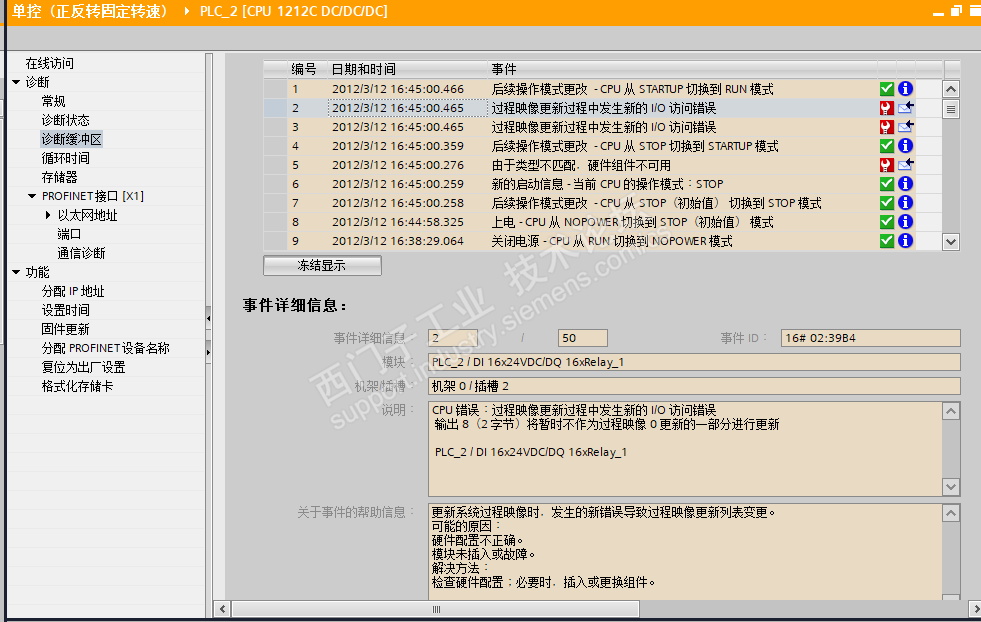This screenshot has height=622, width=981.
Task: Click the right arrow handle below the collapse arrow
Action: [x=208, y=352]
